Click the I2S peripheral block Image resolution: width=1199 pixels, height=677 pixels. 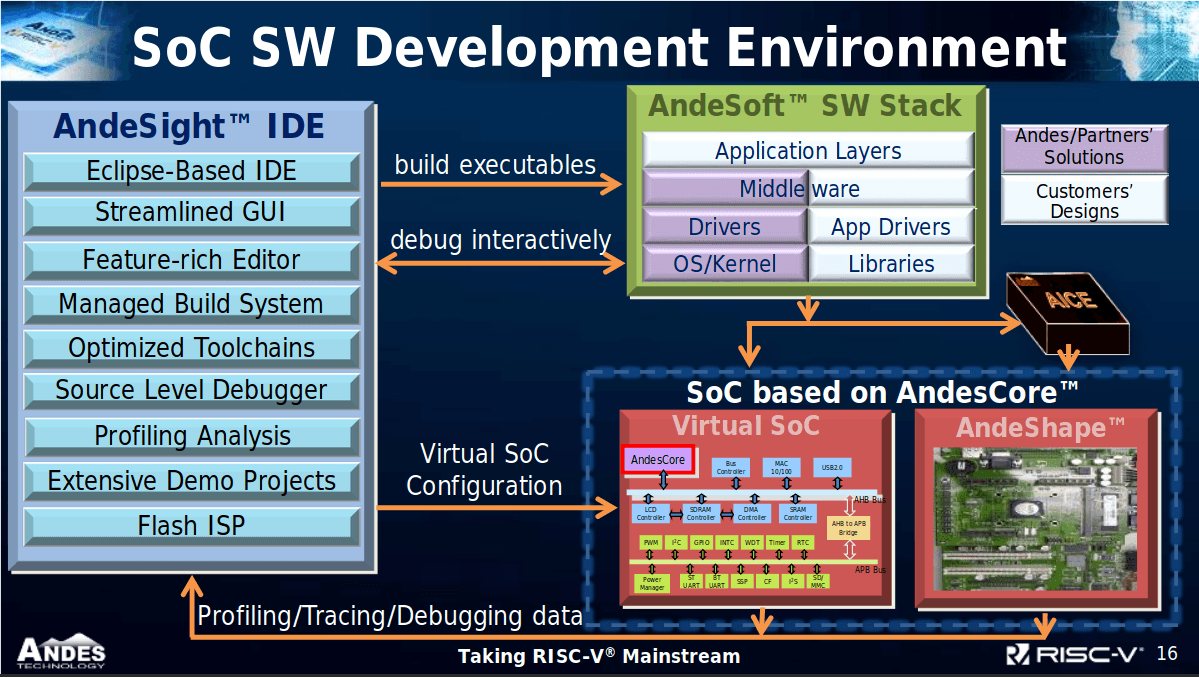(x=793, y=582)
